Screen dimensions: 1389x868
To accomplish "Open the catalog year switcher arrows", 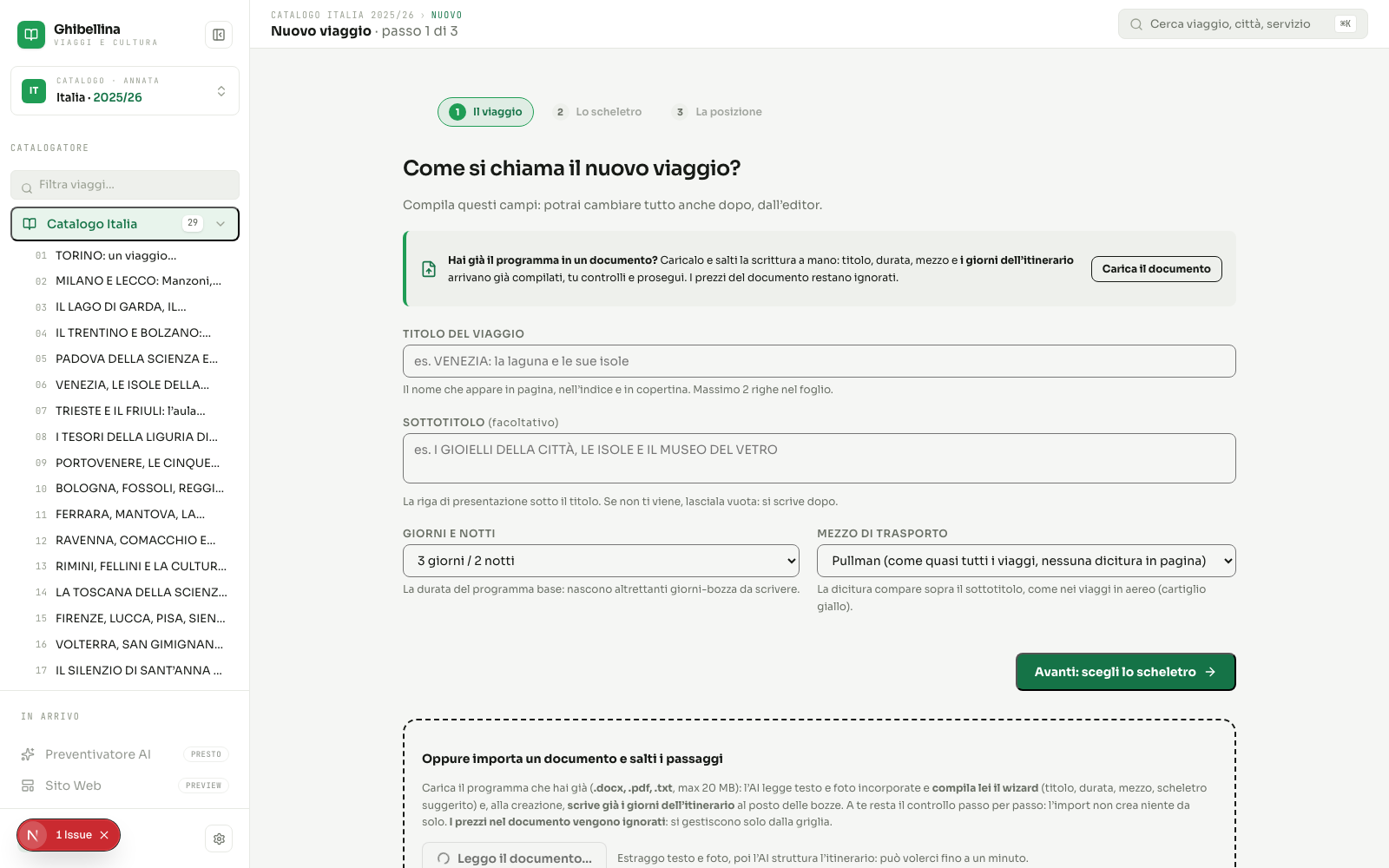I will tap(221, 91).
